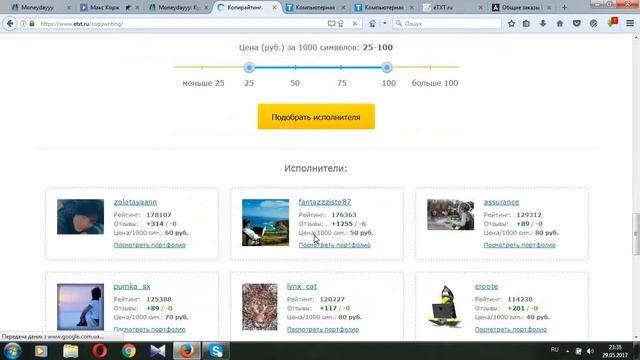Screen dimensions: 640x360
Task: Click the Firefox taskbar icon
Action: pyautogui.click(x=187, y=351)
